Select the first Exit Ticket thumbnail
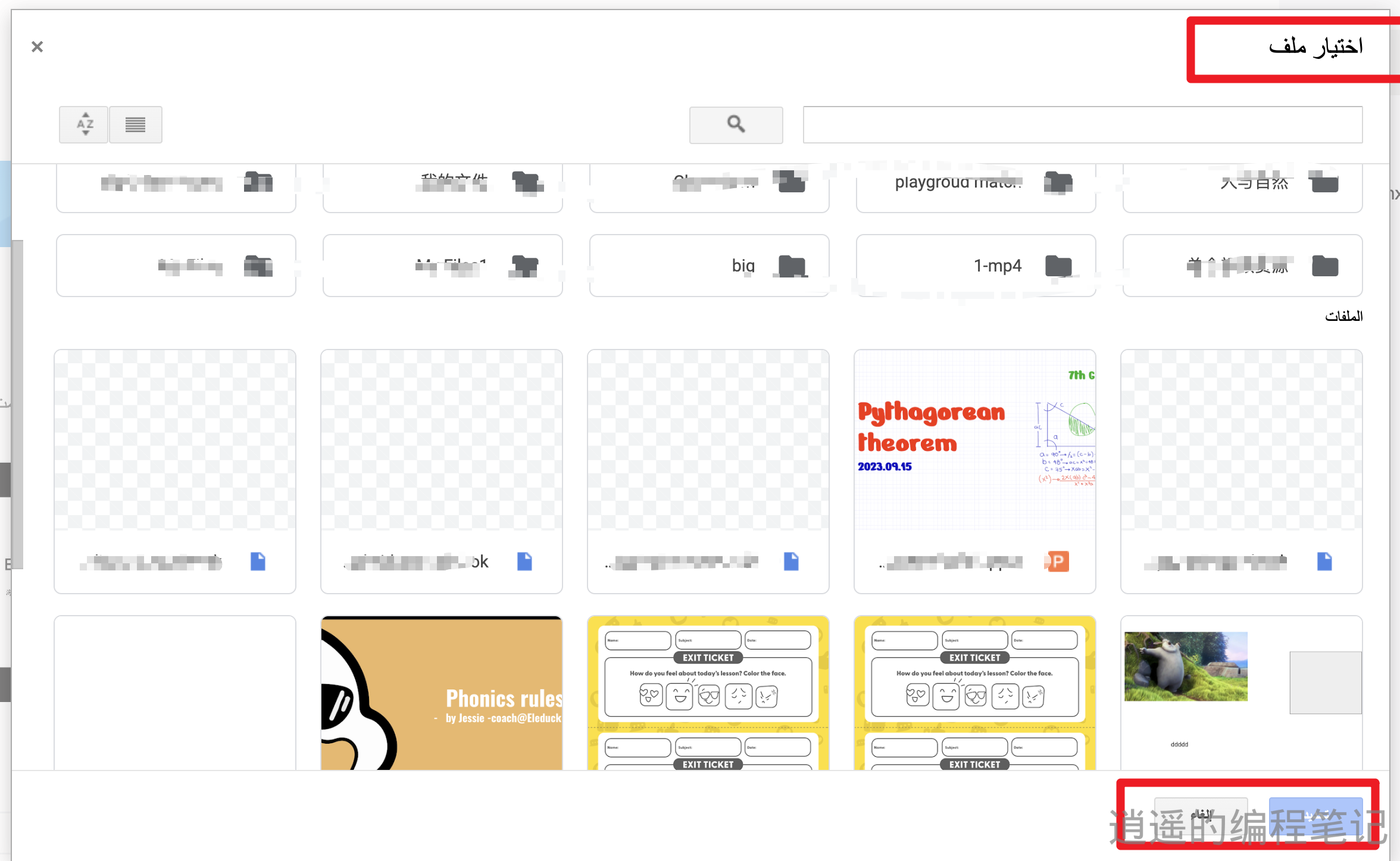The image size is (1400, 861). coord(708,694)
